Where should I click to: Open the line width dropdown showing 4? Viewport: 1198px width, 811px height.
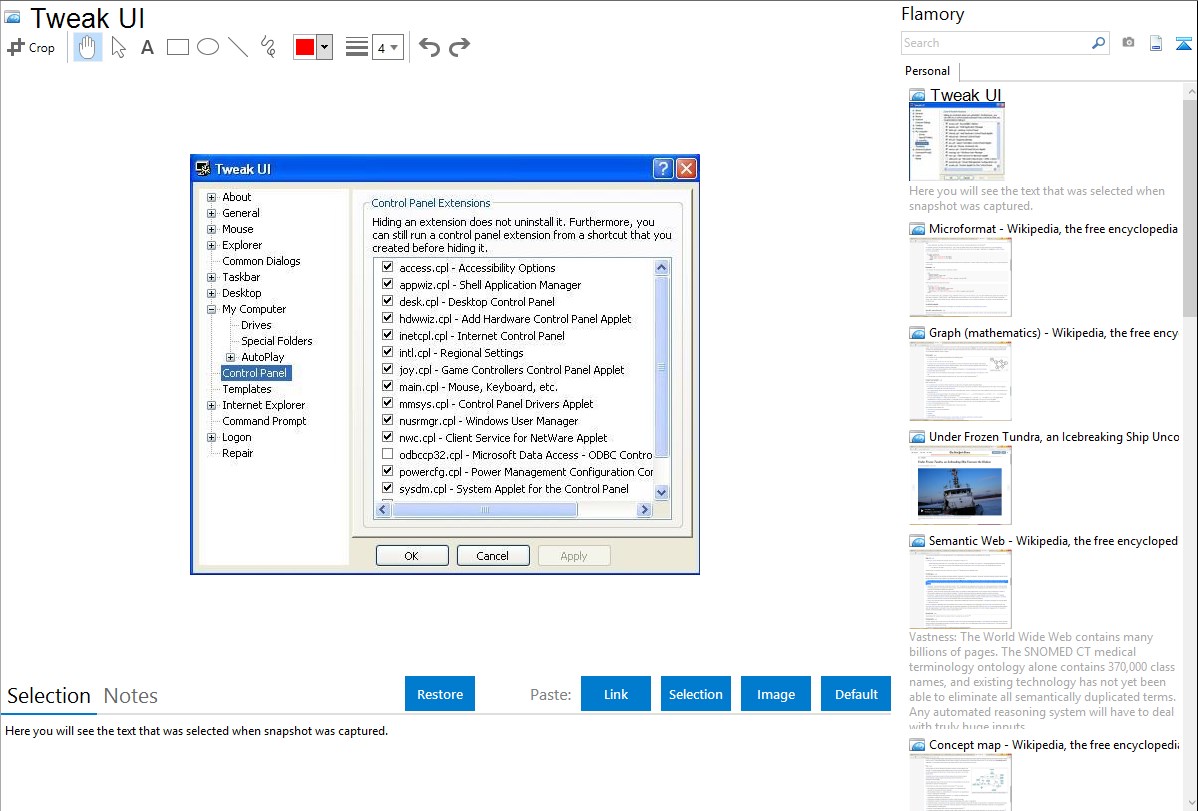388,48
